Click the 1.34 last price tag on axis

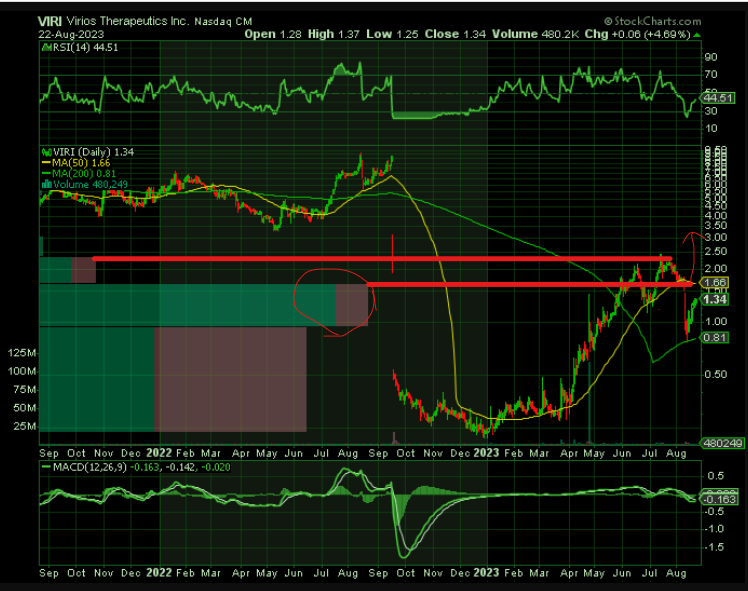point(715,300)
